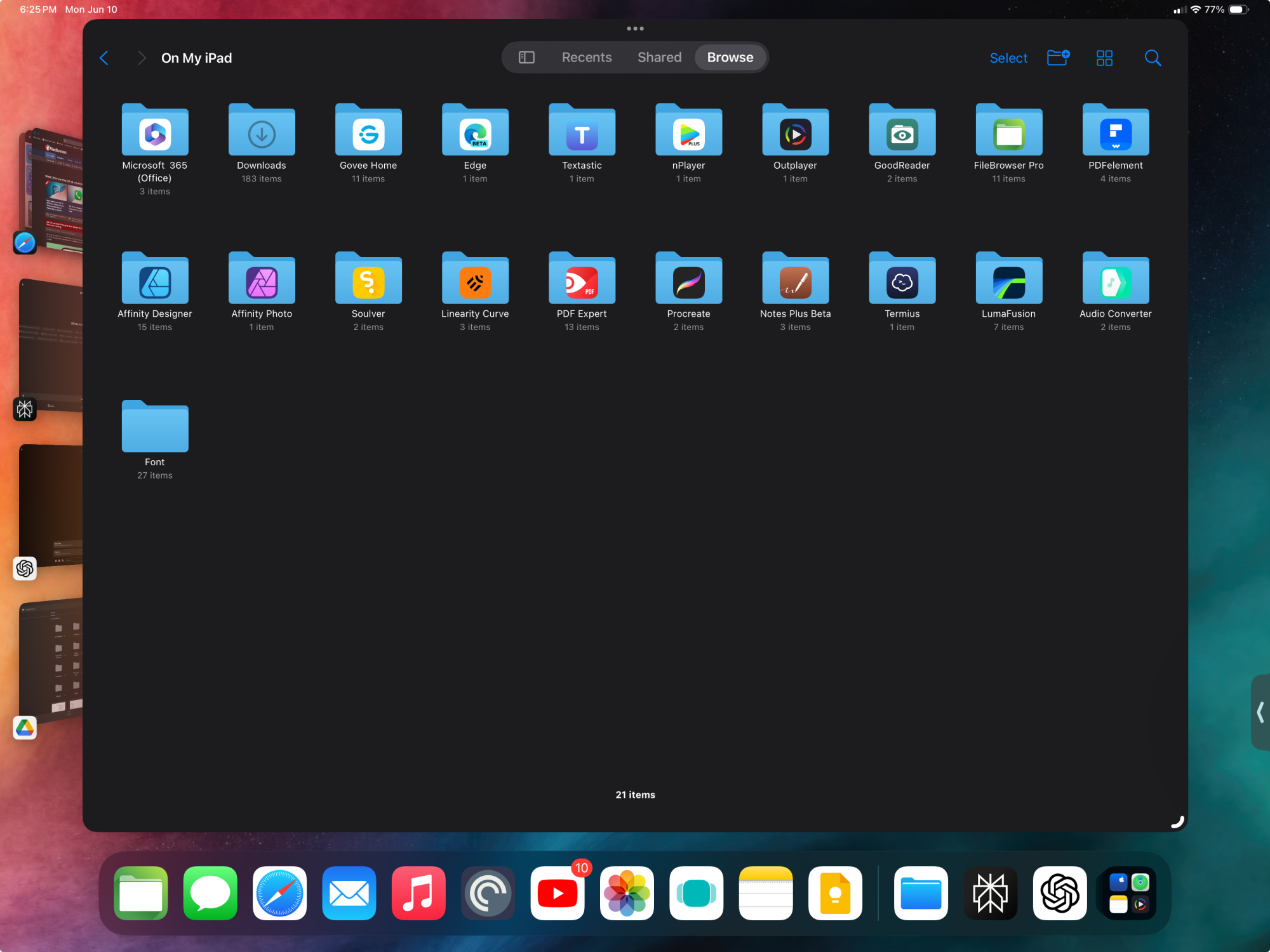Open the teal rounded-square app in dock
This screenshot has width=1270, height=952.
(x=697, y=894)
